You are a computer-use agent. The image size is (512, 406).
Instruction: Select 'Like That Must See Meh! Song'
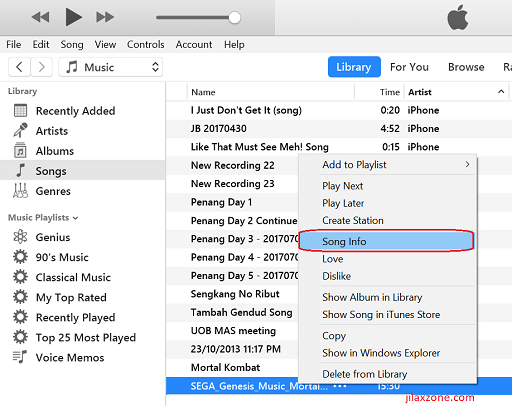(260, 147)
